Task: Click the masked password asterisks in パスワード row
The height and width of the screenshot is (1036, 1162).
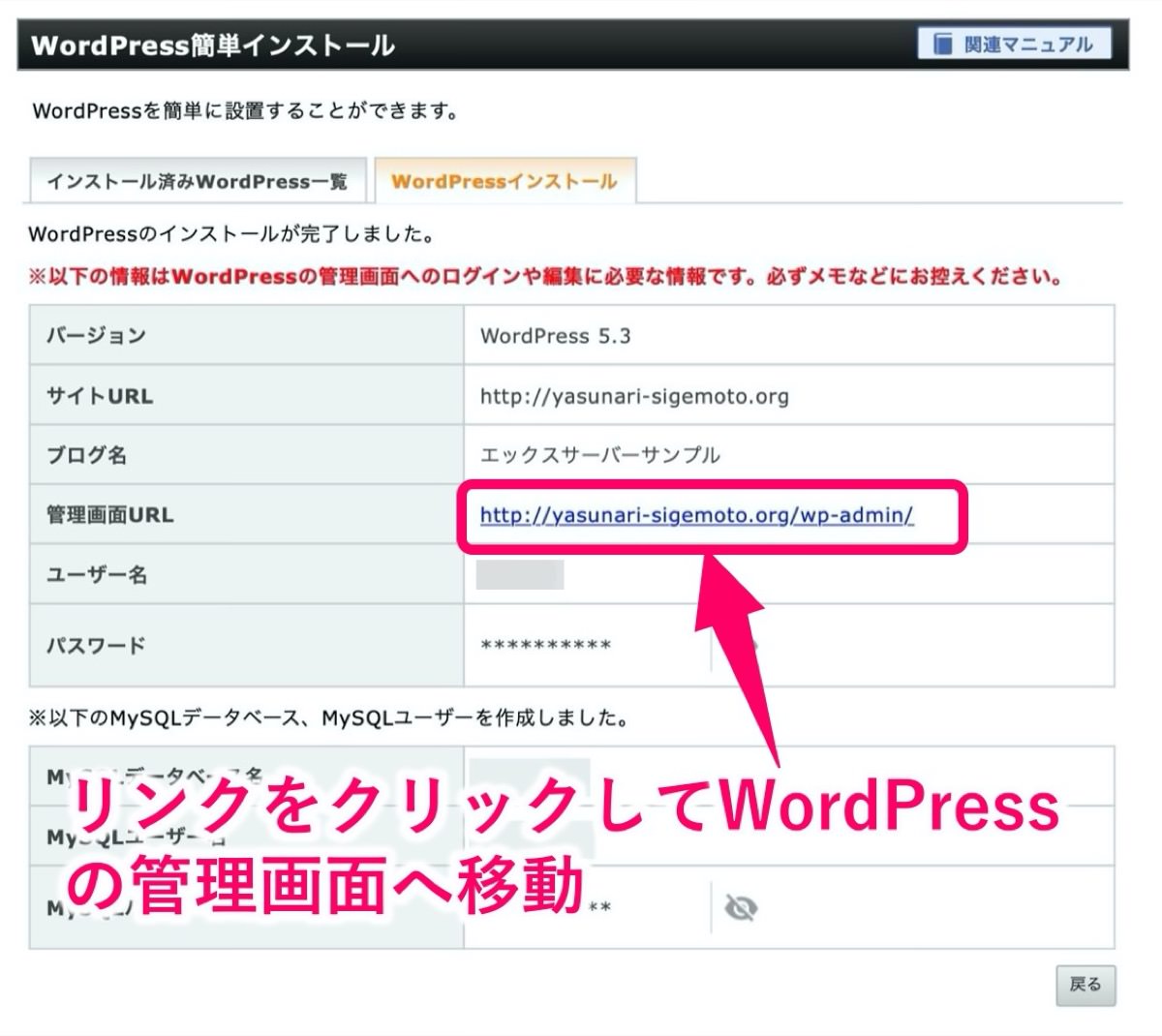Action: [x=545, y=646]
